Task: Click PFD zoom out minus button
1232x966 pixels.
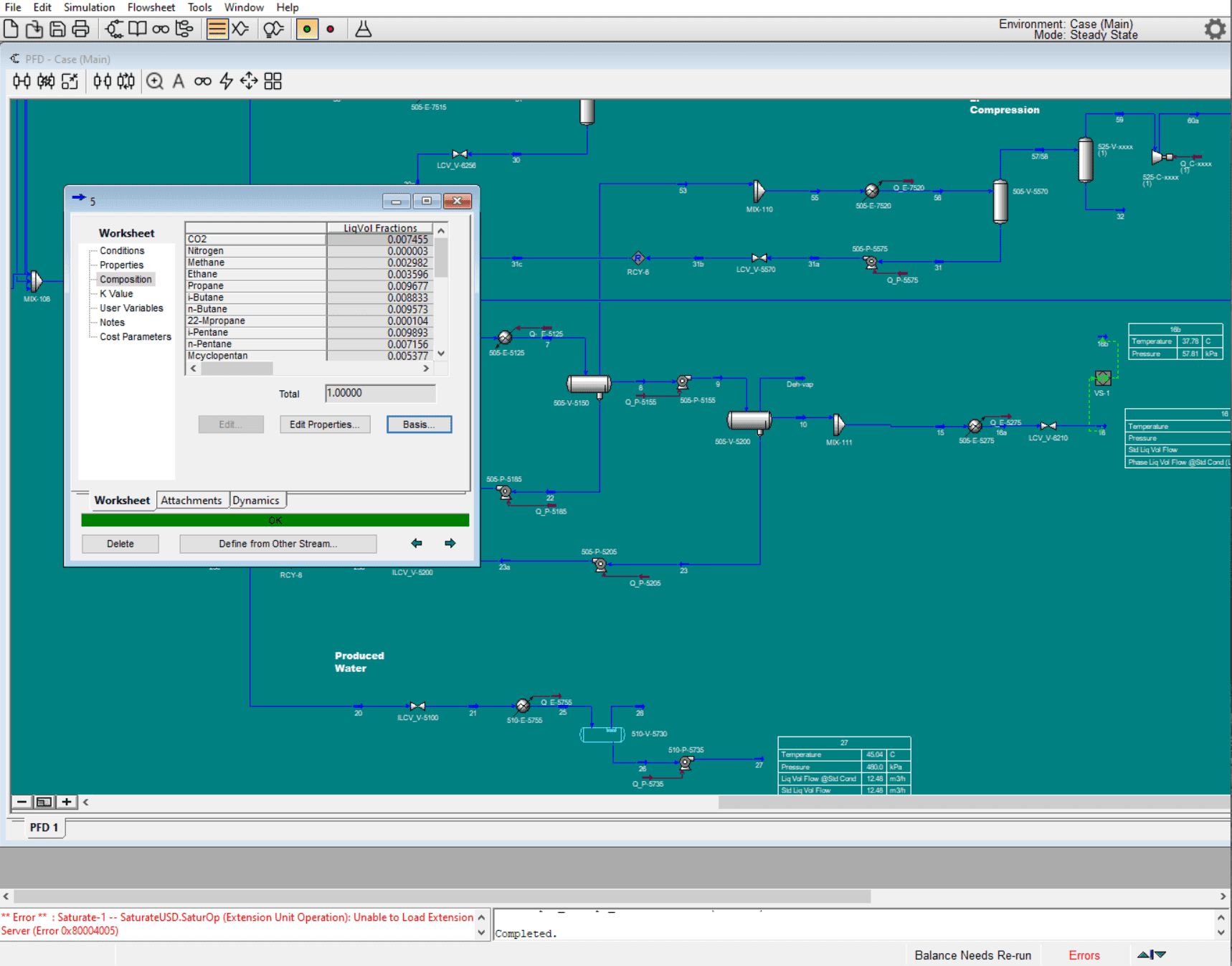Action: [x=22, y=802]
